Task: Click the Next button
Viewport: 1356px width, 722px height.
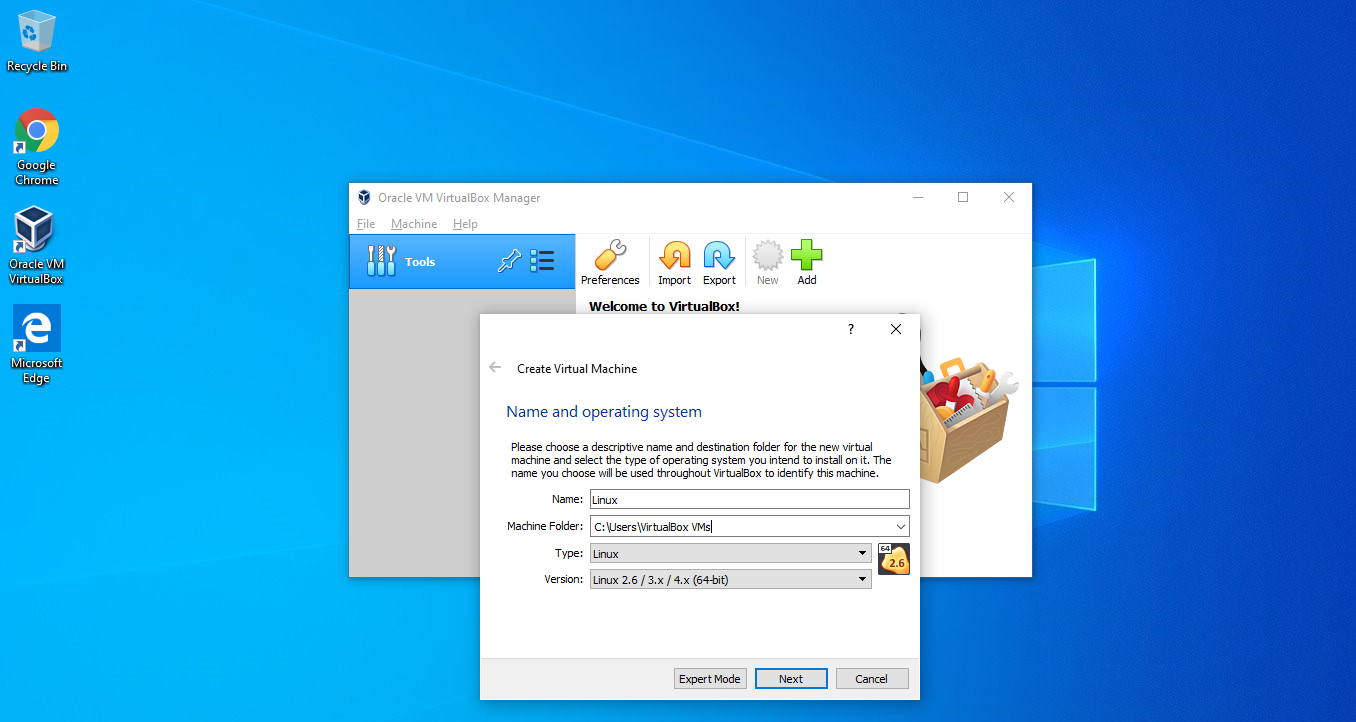Action: coord(791,679)
